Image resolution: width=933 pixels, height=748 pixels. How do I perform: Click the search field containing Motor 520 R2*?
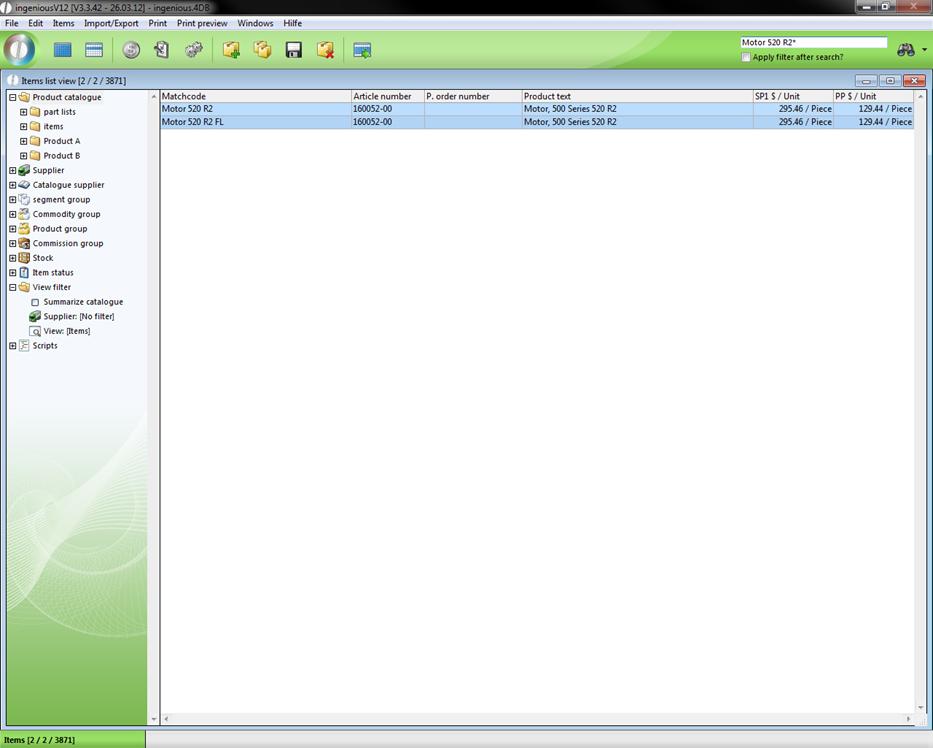point(813,43)
